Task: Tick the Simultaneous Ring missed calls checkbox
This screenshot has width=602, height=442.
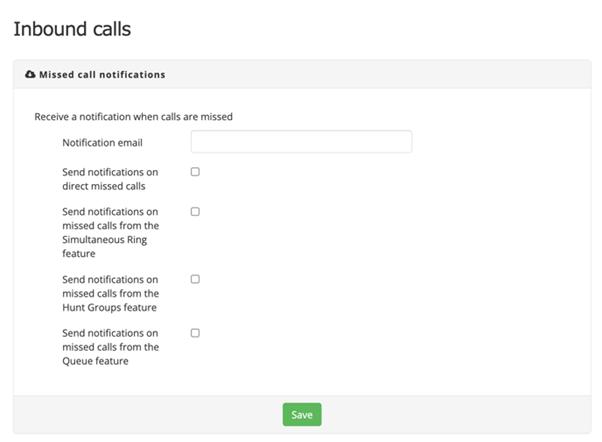Action: (x=195, y=212)
